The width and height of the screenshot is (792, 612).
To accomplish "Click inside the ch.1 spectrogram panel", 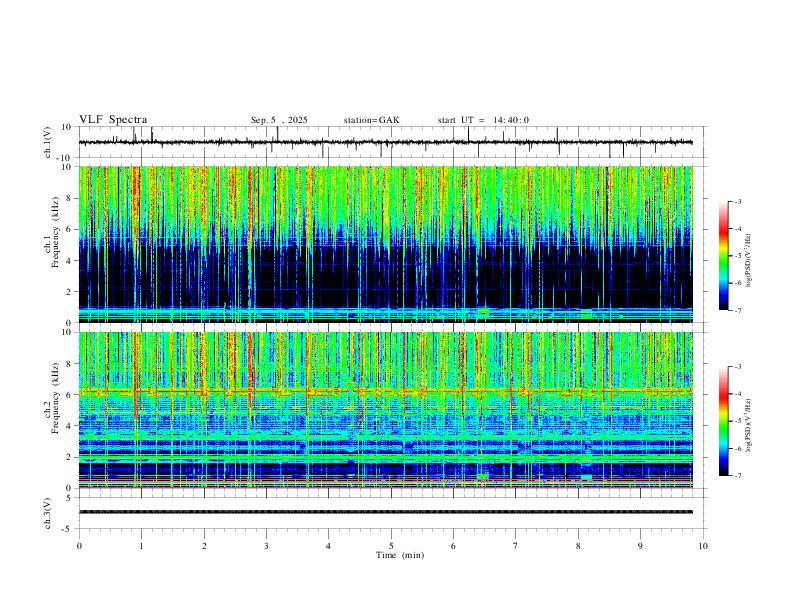I will (x=386, y=244).
